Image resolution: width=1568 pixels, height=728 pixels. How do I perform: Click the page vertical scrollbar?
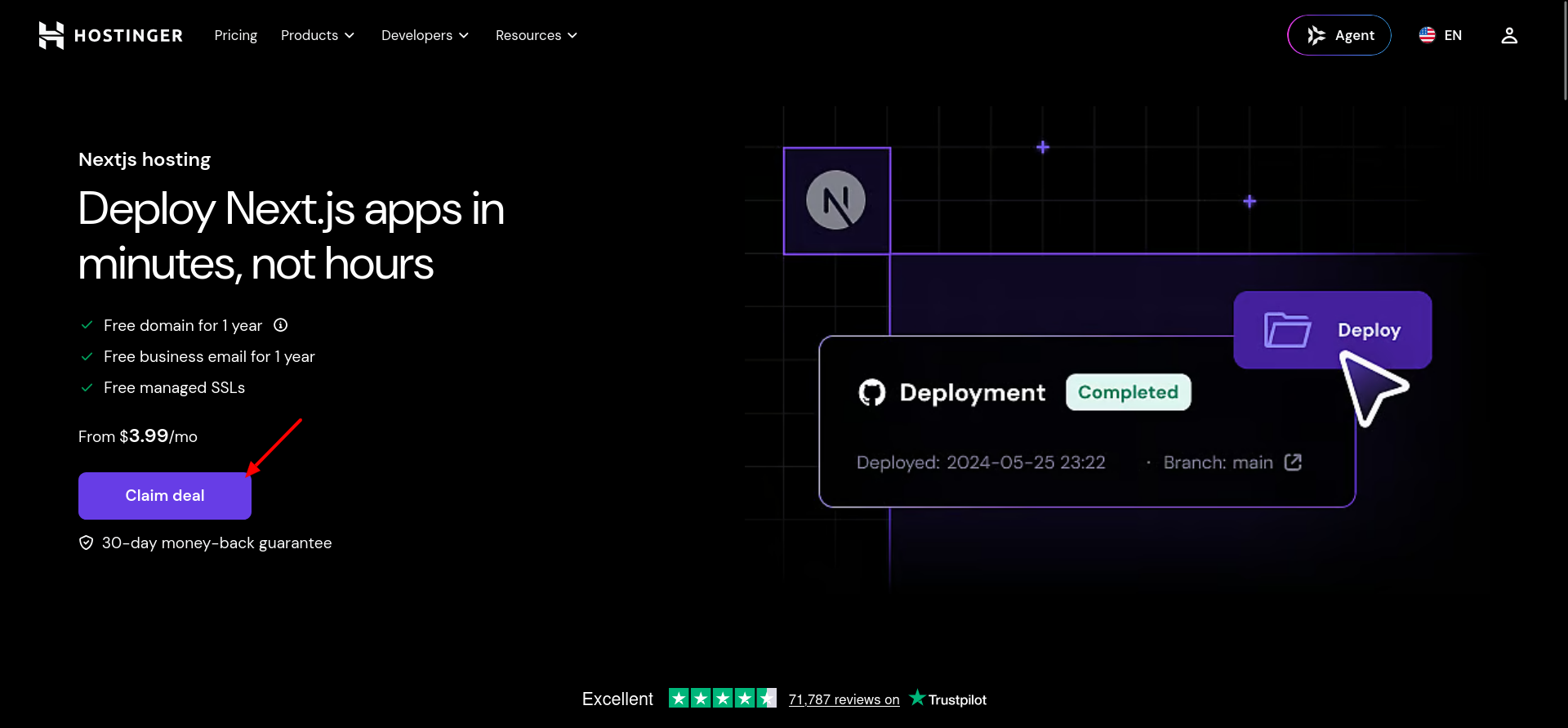[1565, 51]
